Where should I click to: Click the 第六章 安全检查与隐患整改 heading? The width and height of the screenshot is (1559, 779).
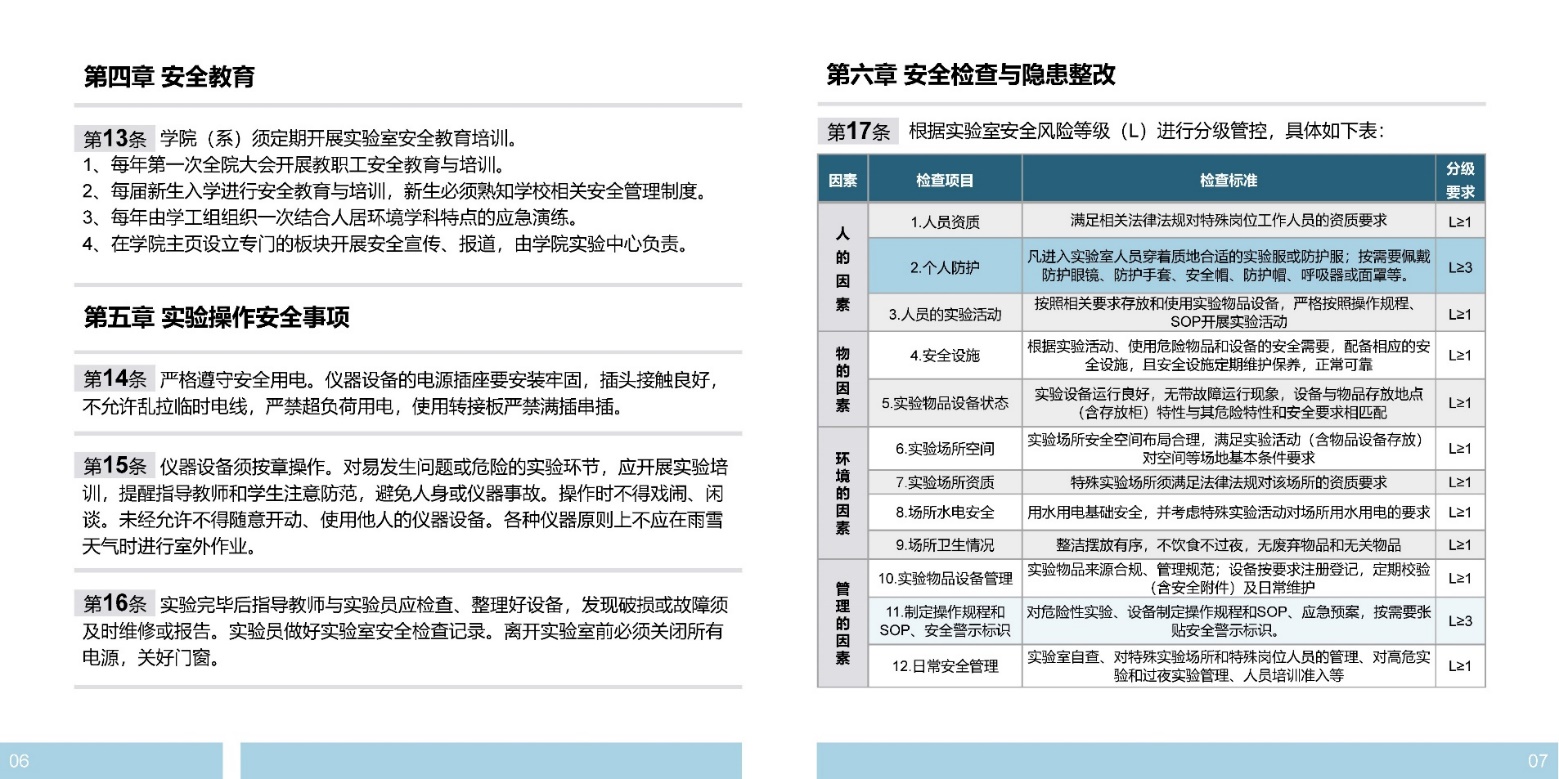[x=970, y=75]
